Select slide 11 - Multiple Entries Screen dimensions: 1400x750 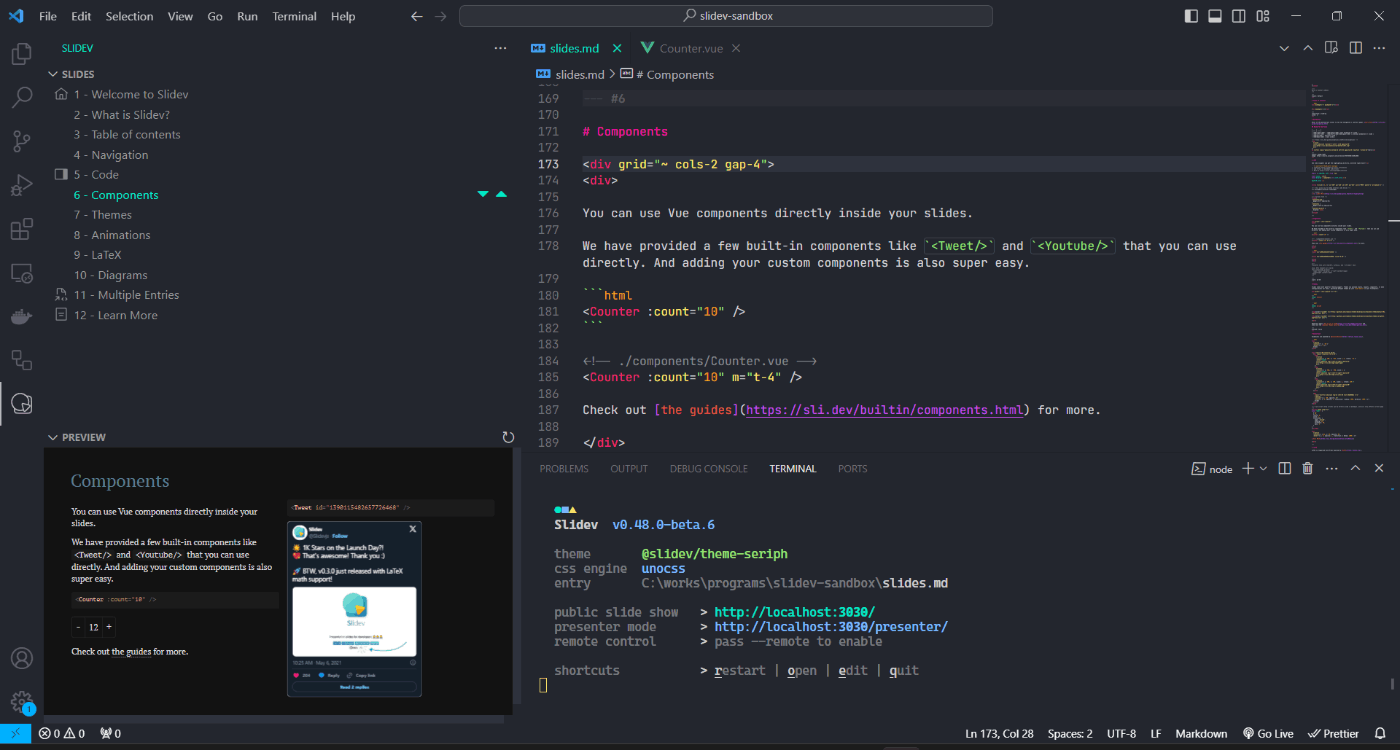pyautogui.click(x=126, y=295)
